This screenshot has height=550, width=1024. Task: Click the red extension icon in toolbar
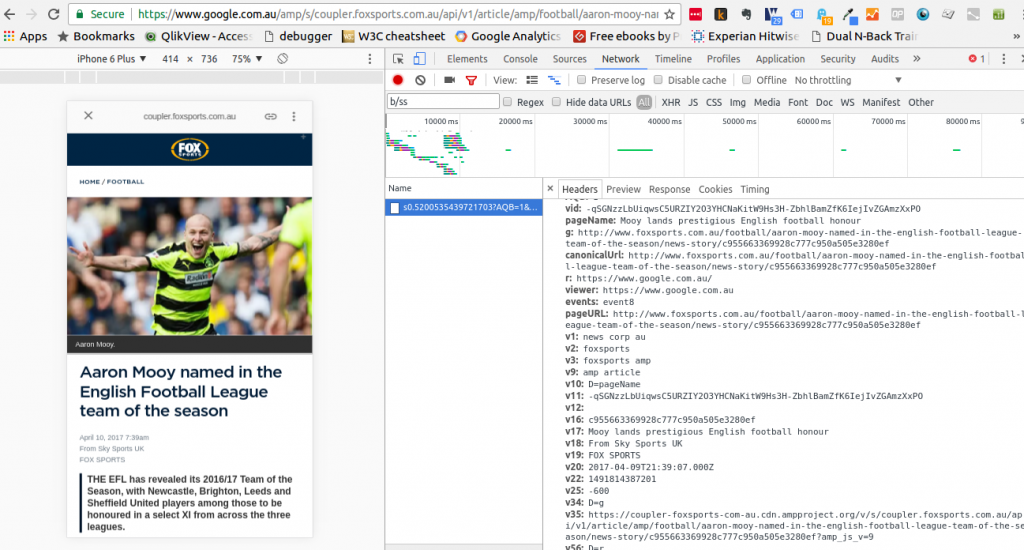696,14
